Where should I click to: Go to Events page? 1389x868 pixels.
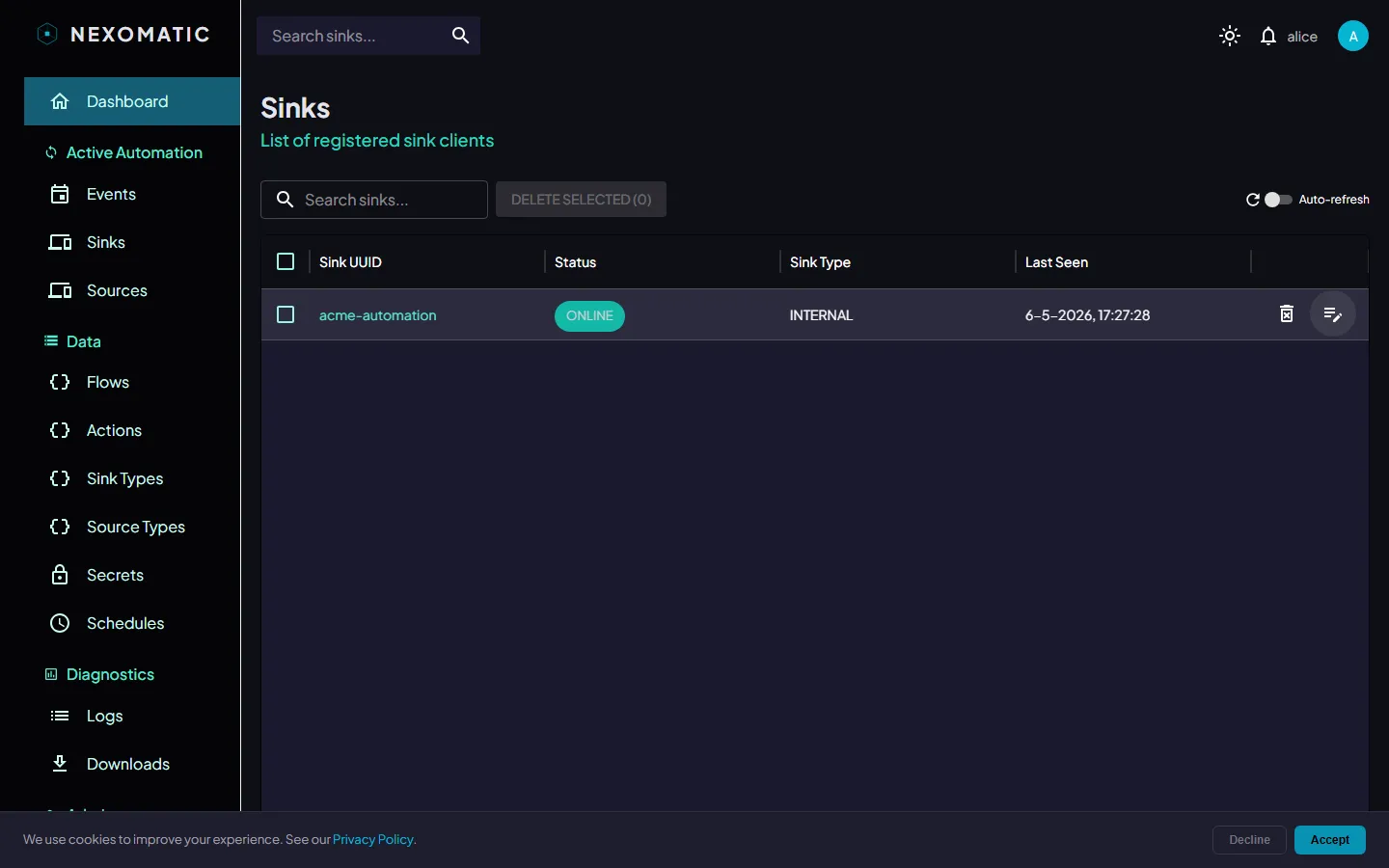click(x=132, y=194)
